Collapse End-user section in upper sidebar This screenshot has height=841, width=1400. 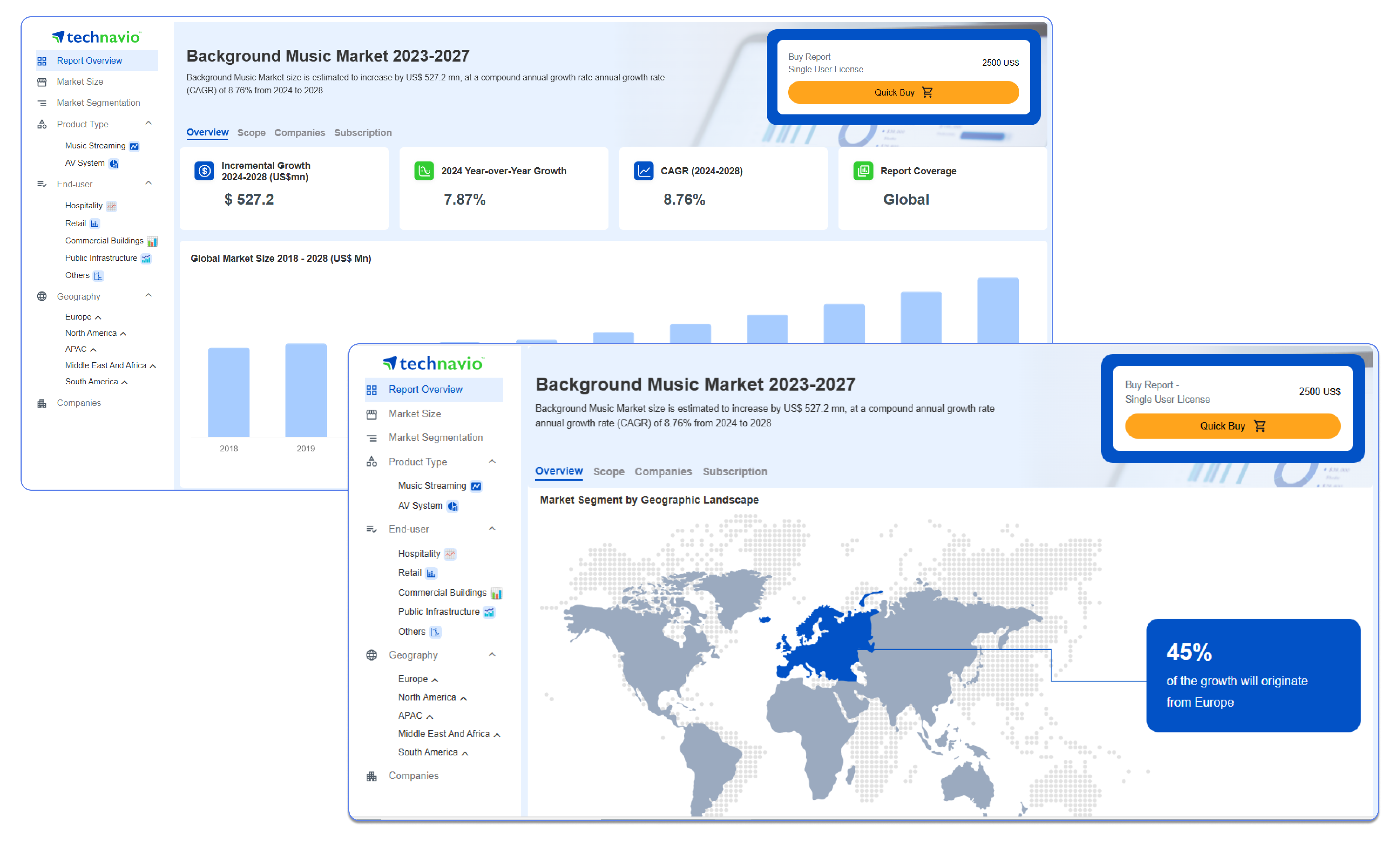click(148, 184)
